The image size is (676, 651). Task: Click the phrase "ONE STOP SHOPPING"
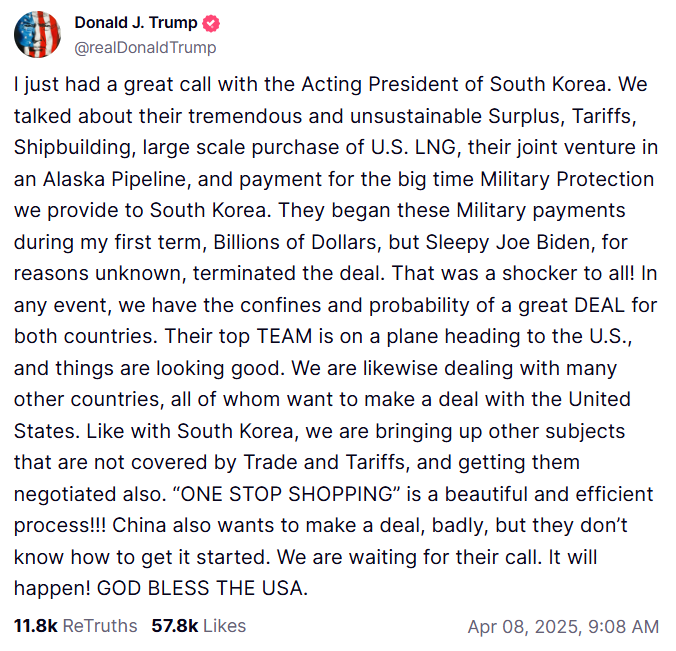tap(286, 494)
